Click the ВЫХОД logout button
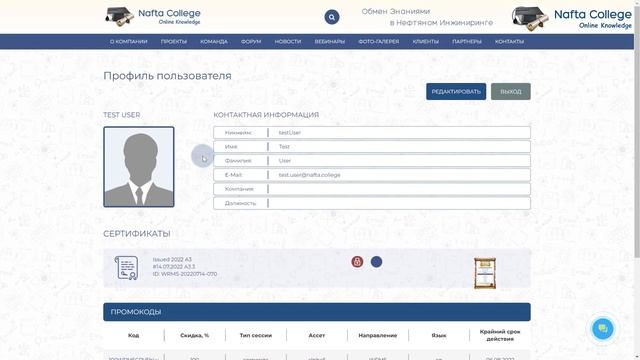Viewport: 640px width, 360px height. coord(511,91)
